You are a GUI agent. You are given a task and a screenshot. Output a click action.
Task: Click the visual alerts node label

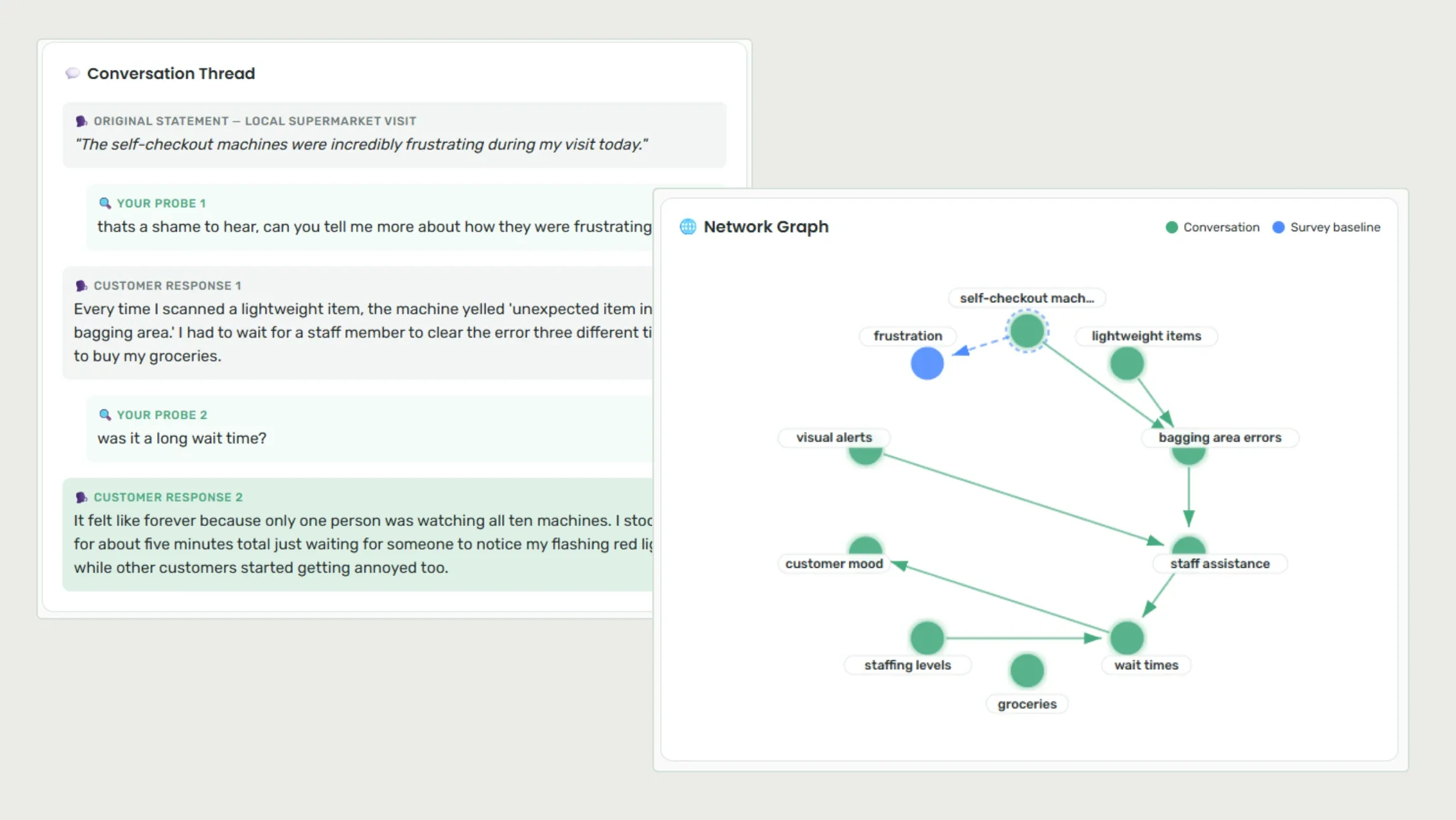click(834, 438)
